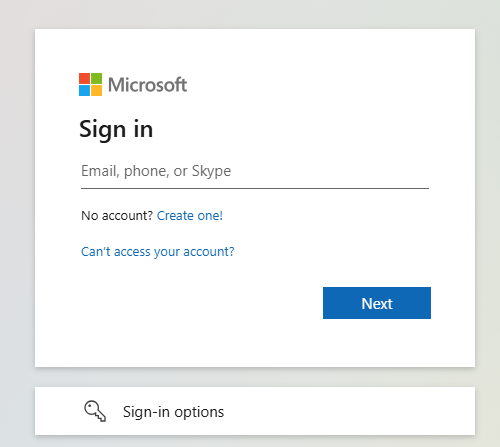Click the Microsoft wordmark text
Image resolution: width=500 pixels, height=447 pixels.
click(147, 85)
